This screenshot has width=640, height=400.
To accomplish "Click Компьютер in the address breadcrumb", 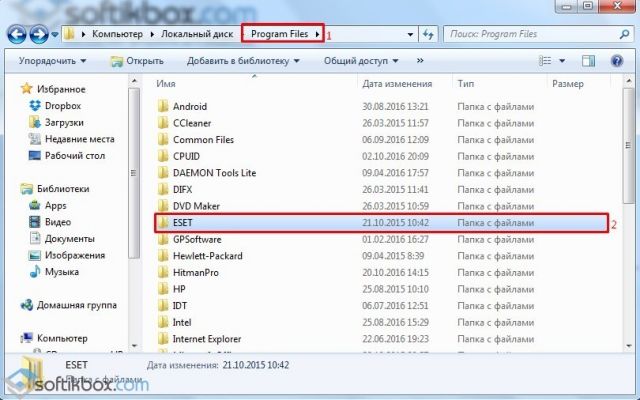I will pos(117,34).
